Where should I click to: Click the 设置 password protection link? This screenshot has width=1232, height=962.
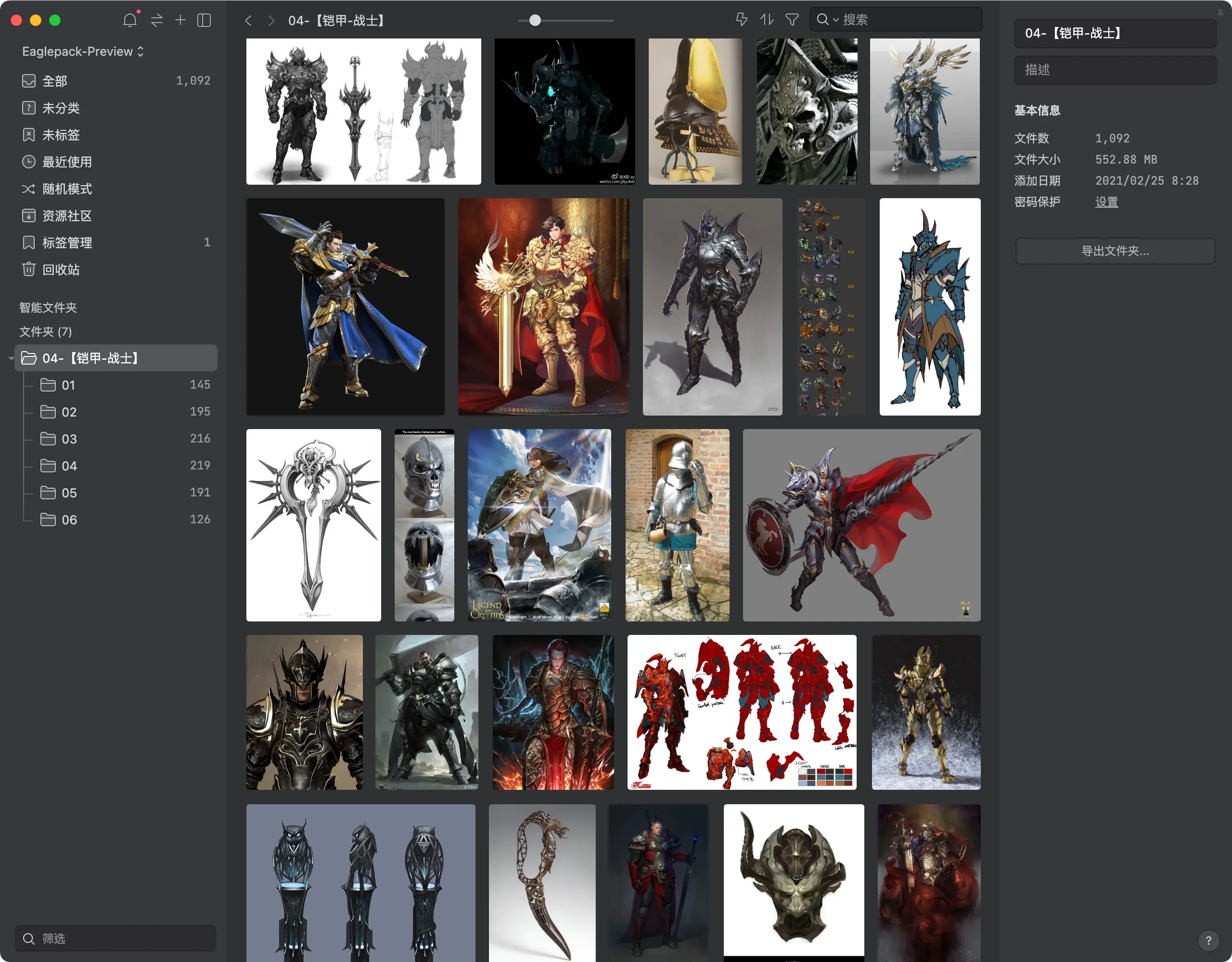point(1106,202)
